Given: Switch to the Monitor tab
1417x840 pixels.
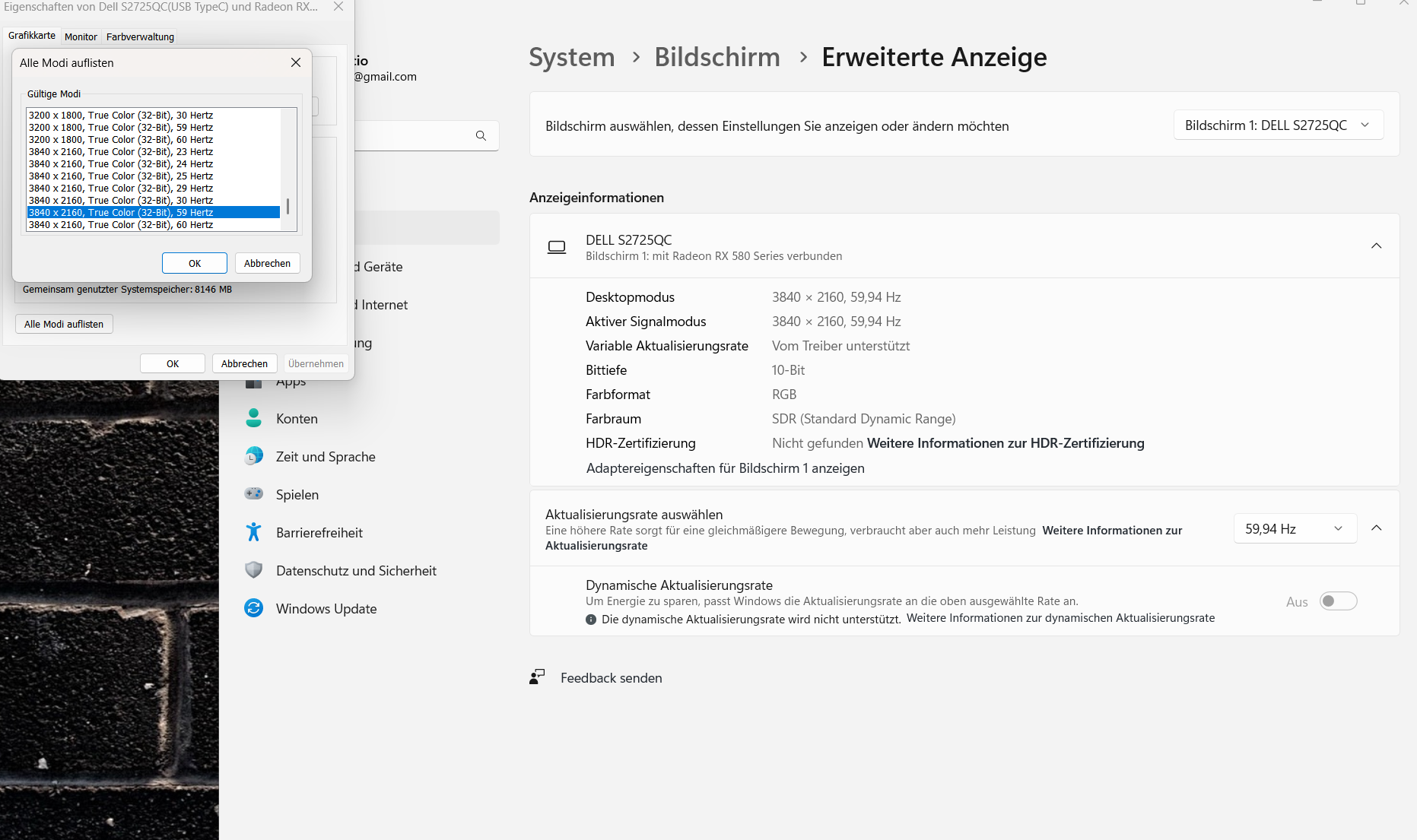Looking at the screenshot, I should click(x=81, y=36).
